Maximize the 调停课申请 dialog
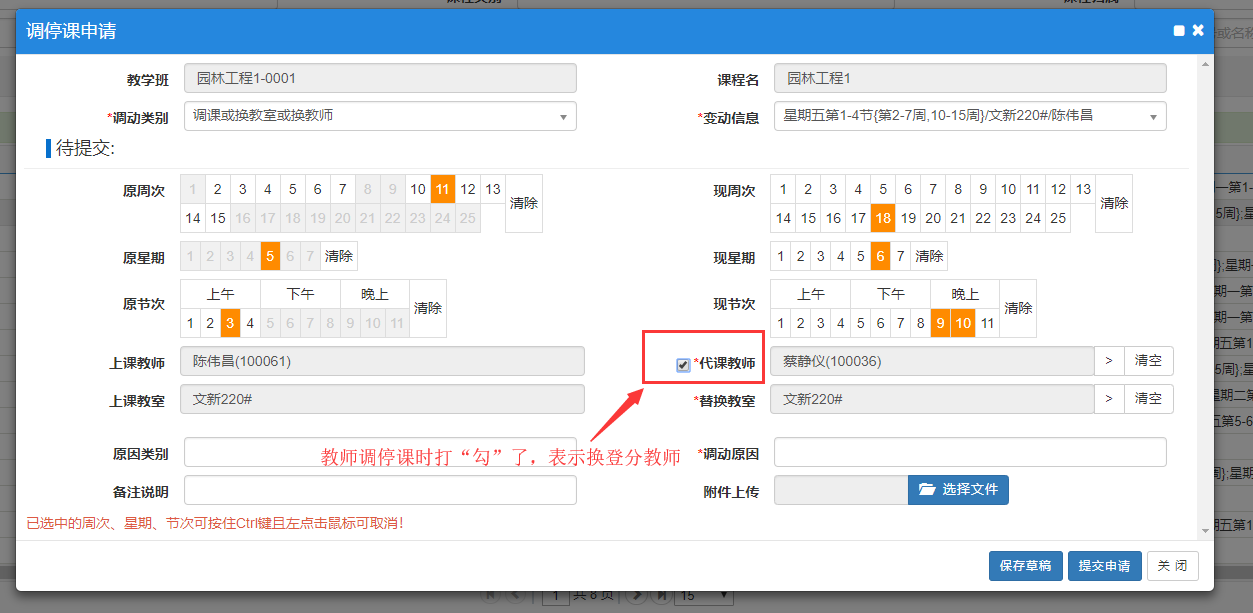This screenshot has height=613, width=1253. (1179, 31)
